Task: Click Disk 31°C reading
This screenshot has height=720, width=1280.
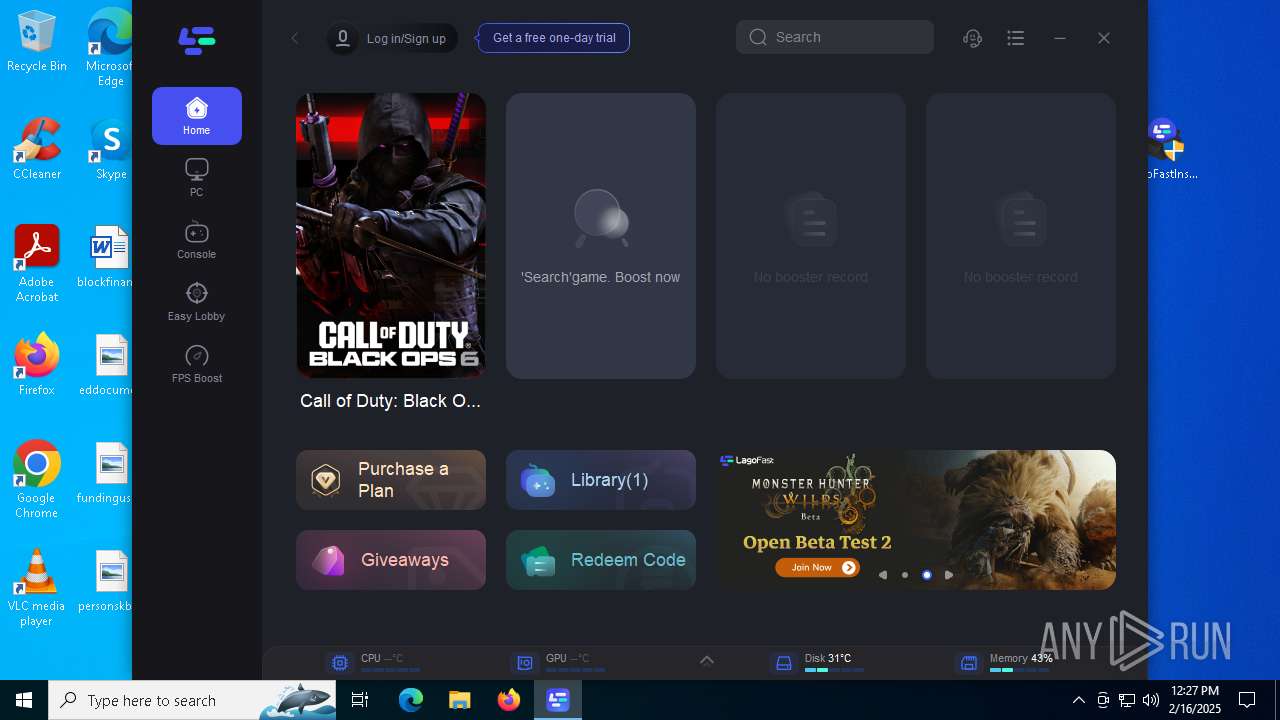Action: point(828,658)
